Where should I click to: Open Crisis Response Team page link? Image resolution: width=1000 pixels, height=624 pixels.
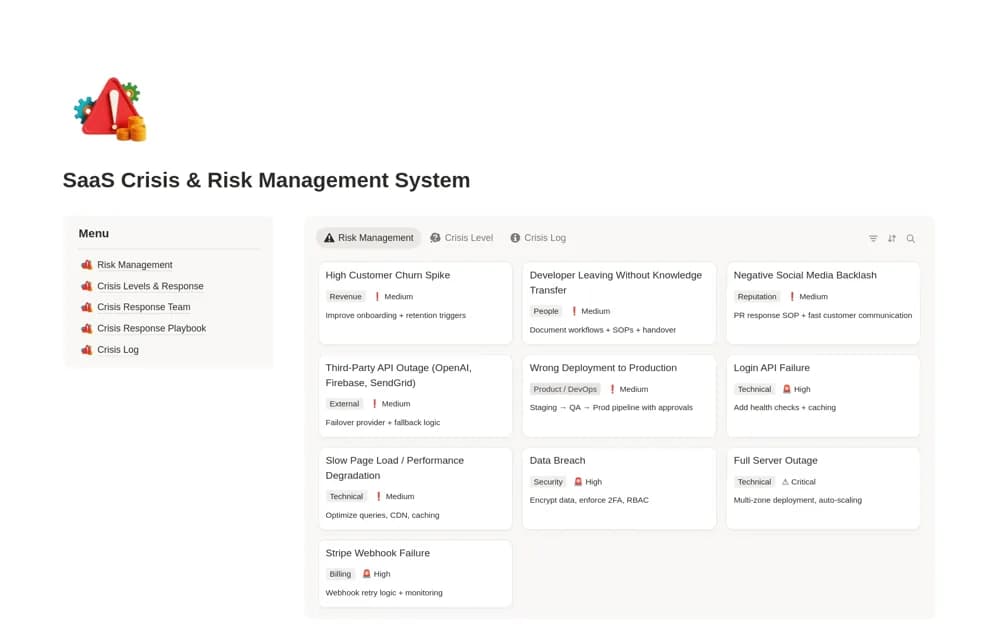143,307
